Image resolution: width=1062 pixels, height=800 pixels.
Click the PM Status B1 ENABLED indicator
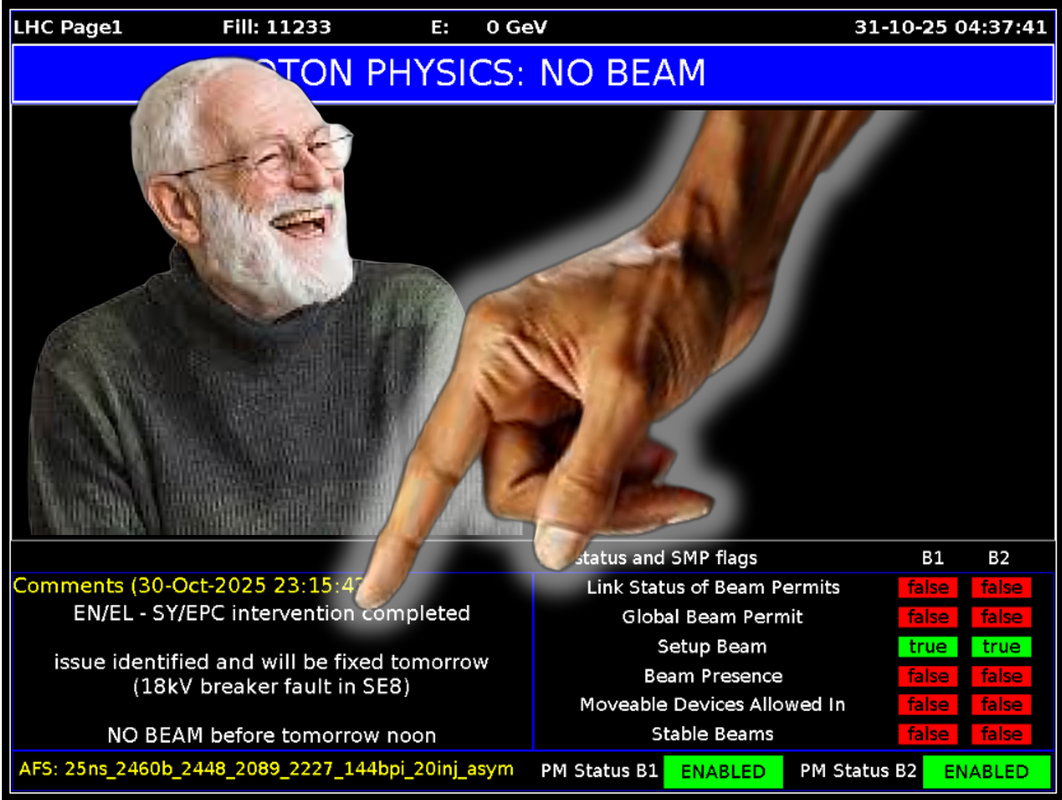(723, 772)
